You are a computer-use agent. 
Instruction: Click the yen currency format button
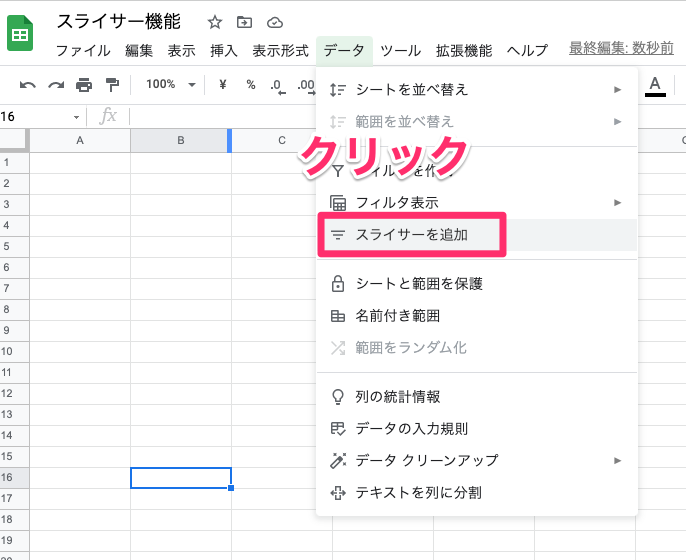pos(222,85)
